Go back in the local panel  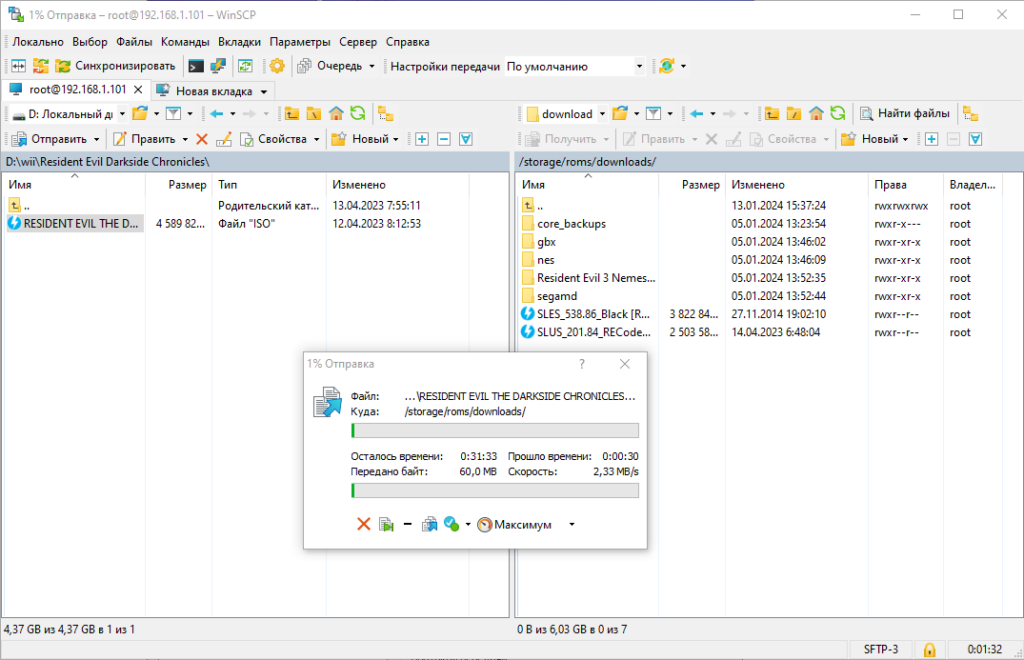point(217,114)
